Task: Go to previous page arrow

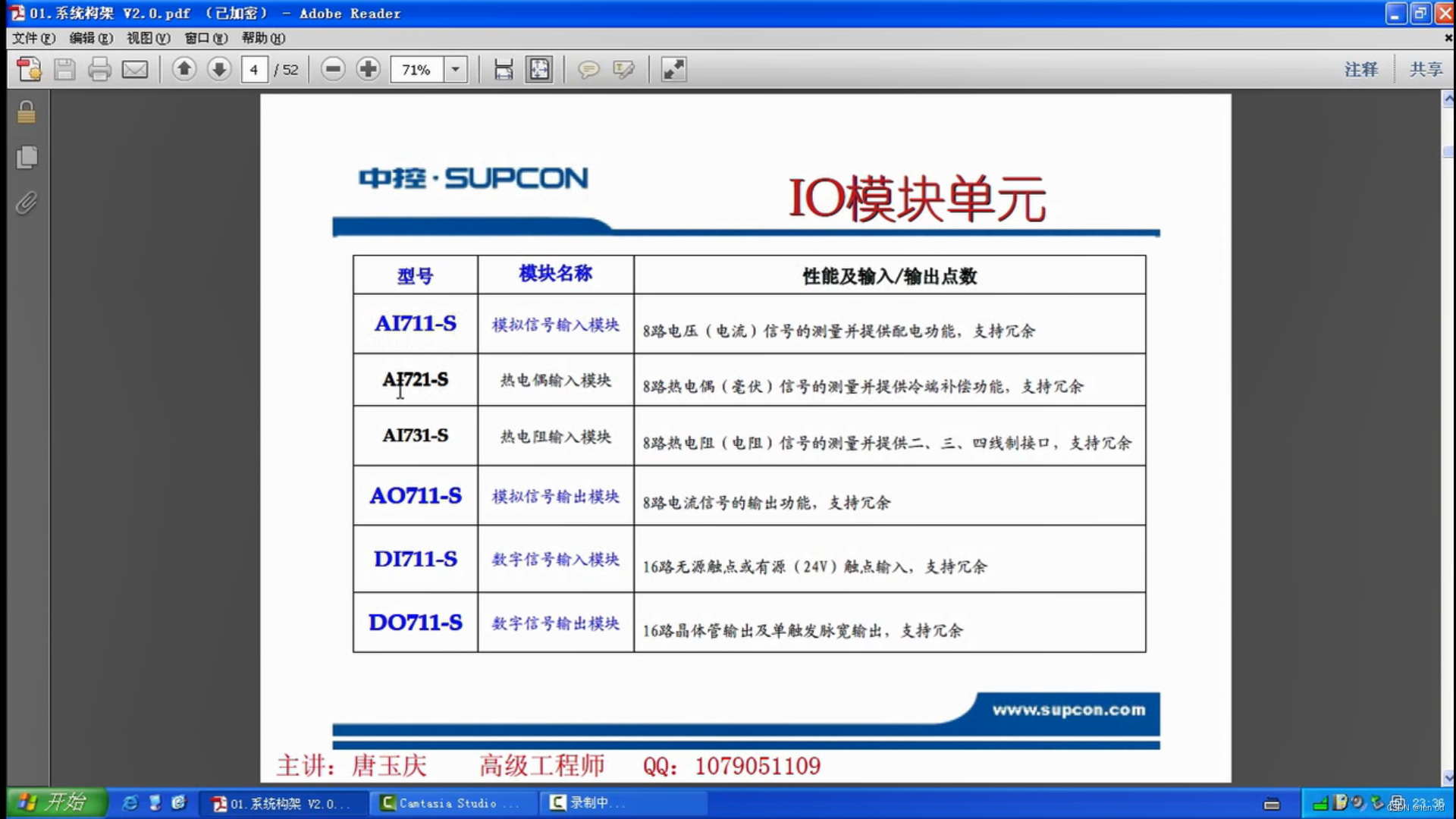Action: tap(184, 70)
